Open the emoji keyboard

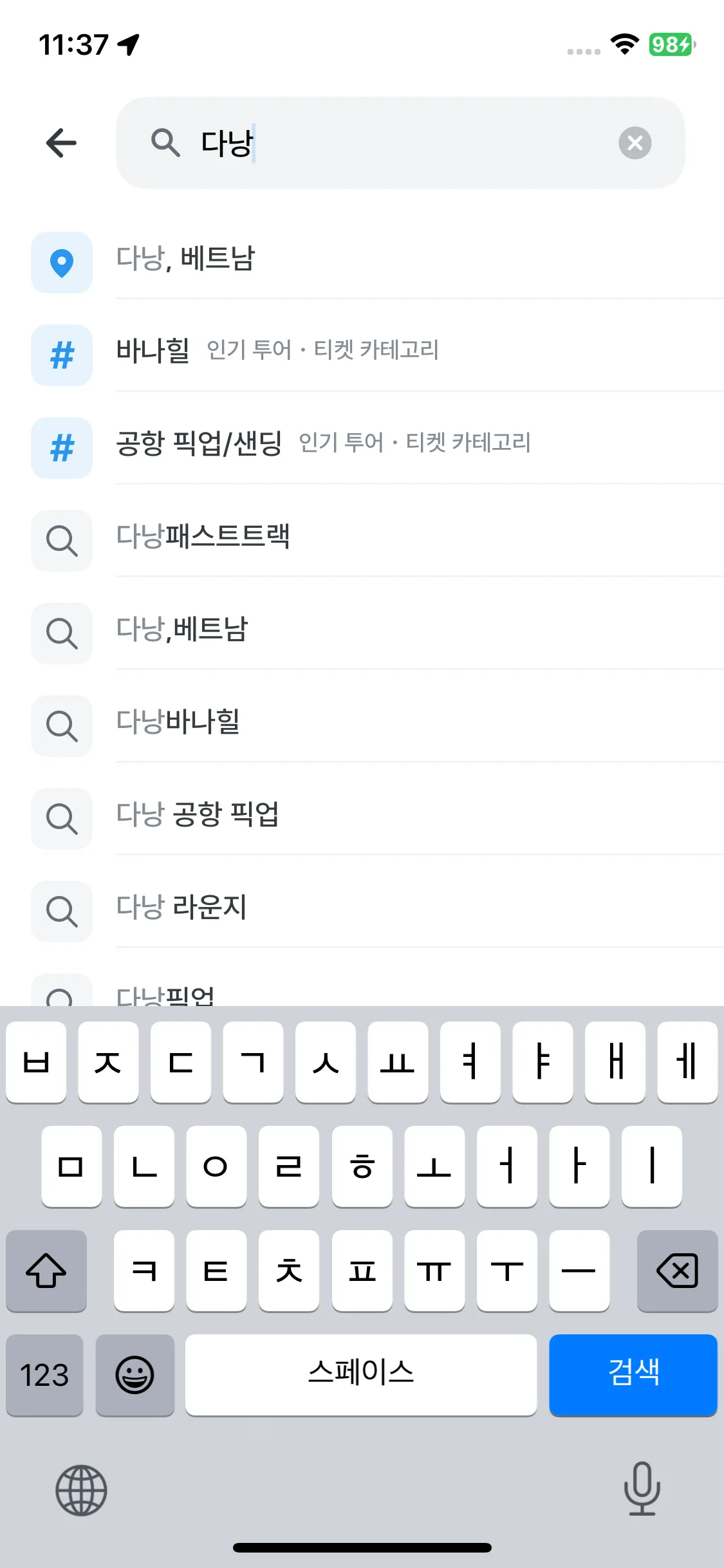click(135, 1375)
